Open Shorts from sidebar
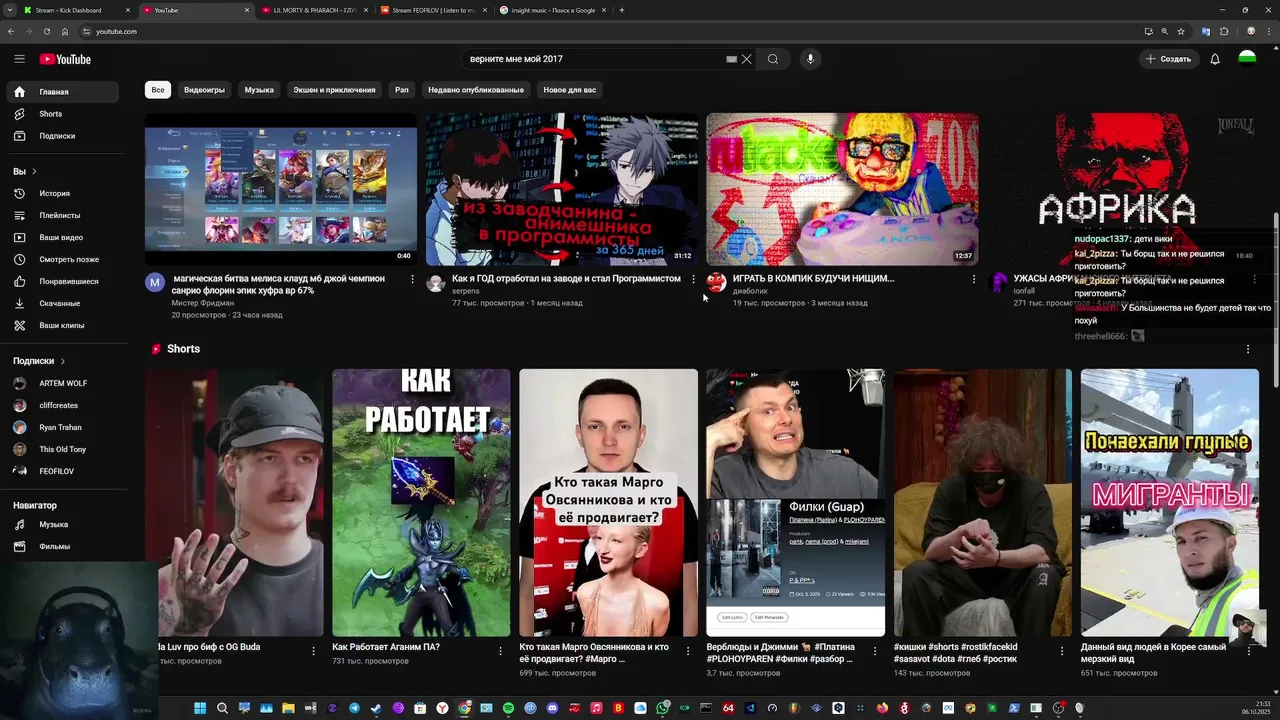The image size is (1280, 720). tap(62, 114)
